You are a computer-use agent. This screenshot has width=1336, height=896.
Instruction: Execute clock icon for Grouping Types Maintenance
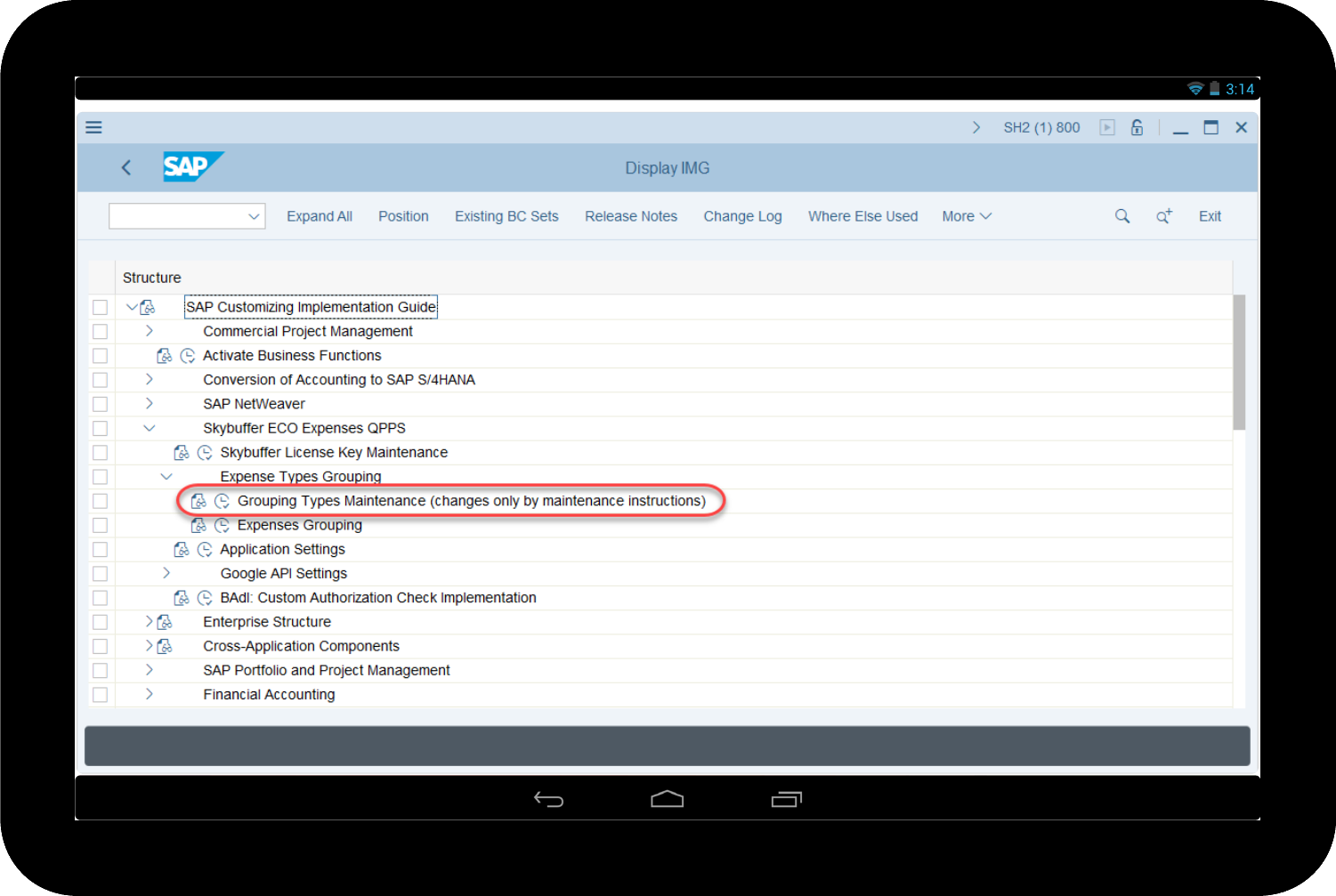pyautogui.click(x=223, y=501)
